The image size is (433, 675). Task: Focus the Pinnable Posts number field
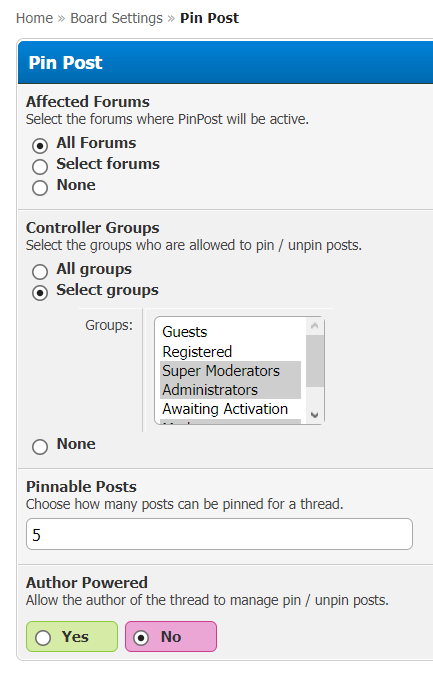220,534
